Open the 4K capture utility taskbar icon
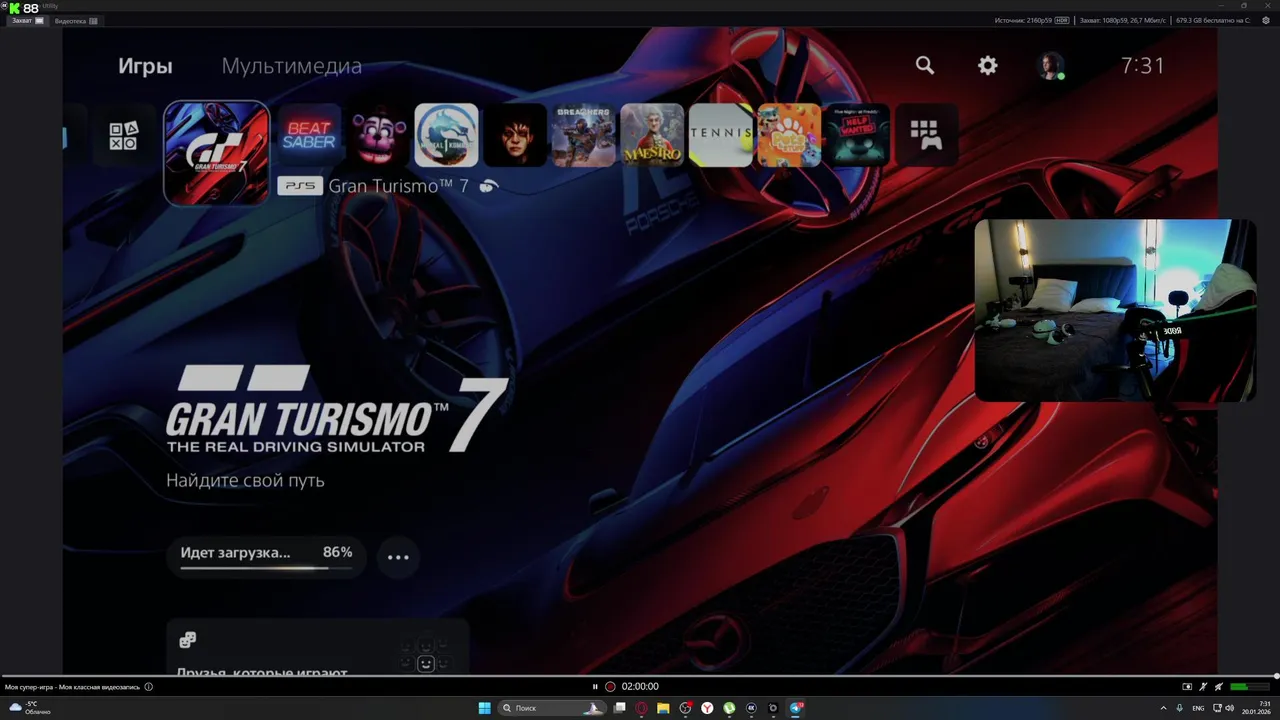The width and height of the screenshot is (1280, 720). tap(751, 708)
